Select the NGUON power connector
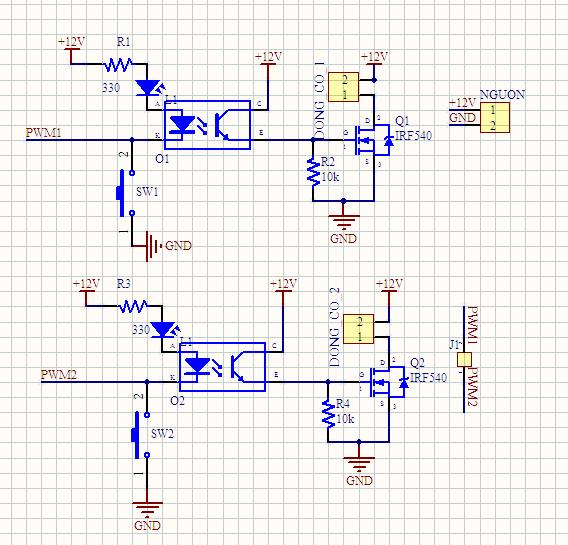 (495, 117)
